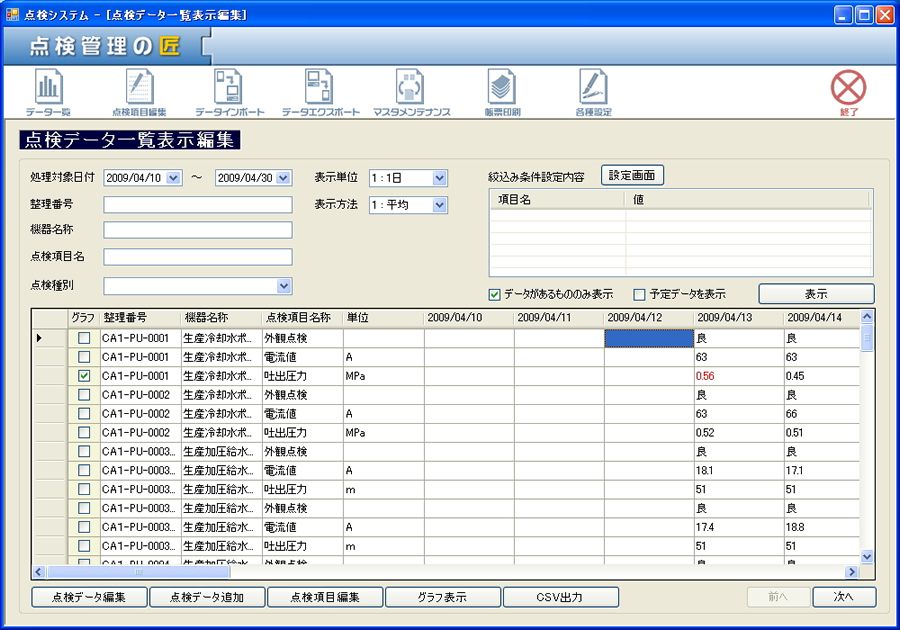Click the red 終了 exit icon
This screenshot has width=900, height=630.
tap(848, 92)
